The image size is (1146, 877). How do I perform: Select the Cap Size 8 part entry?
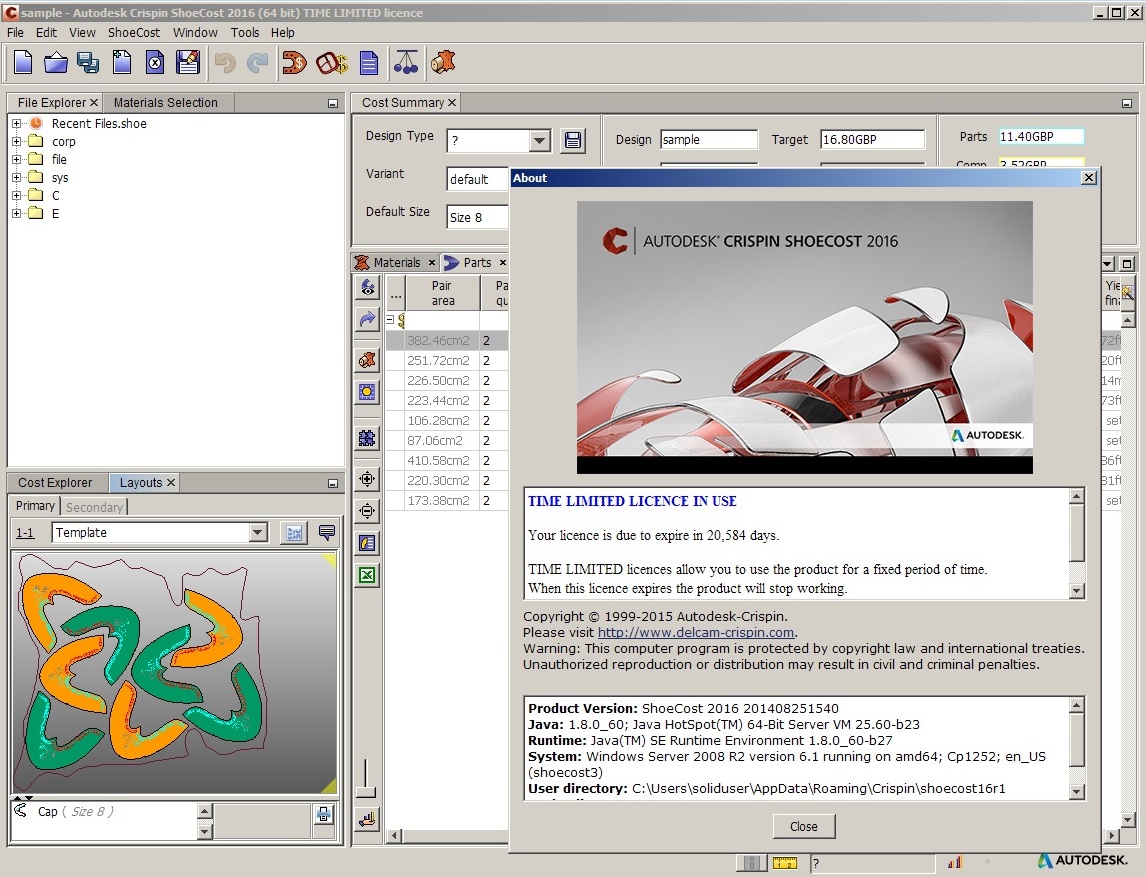75,812
